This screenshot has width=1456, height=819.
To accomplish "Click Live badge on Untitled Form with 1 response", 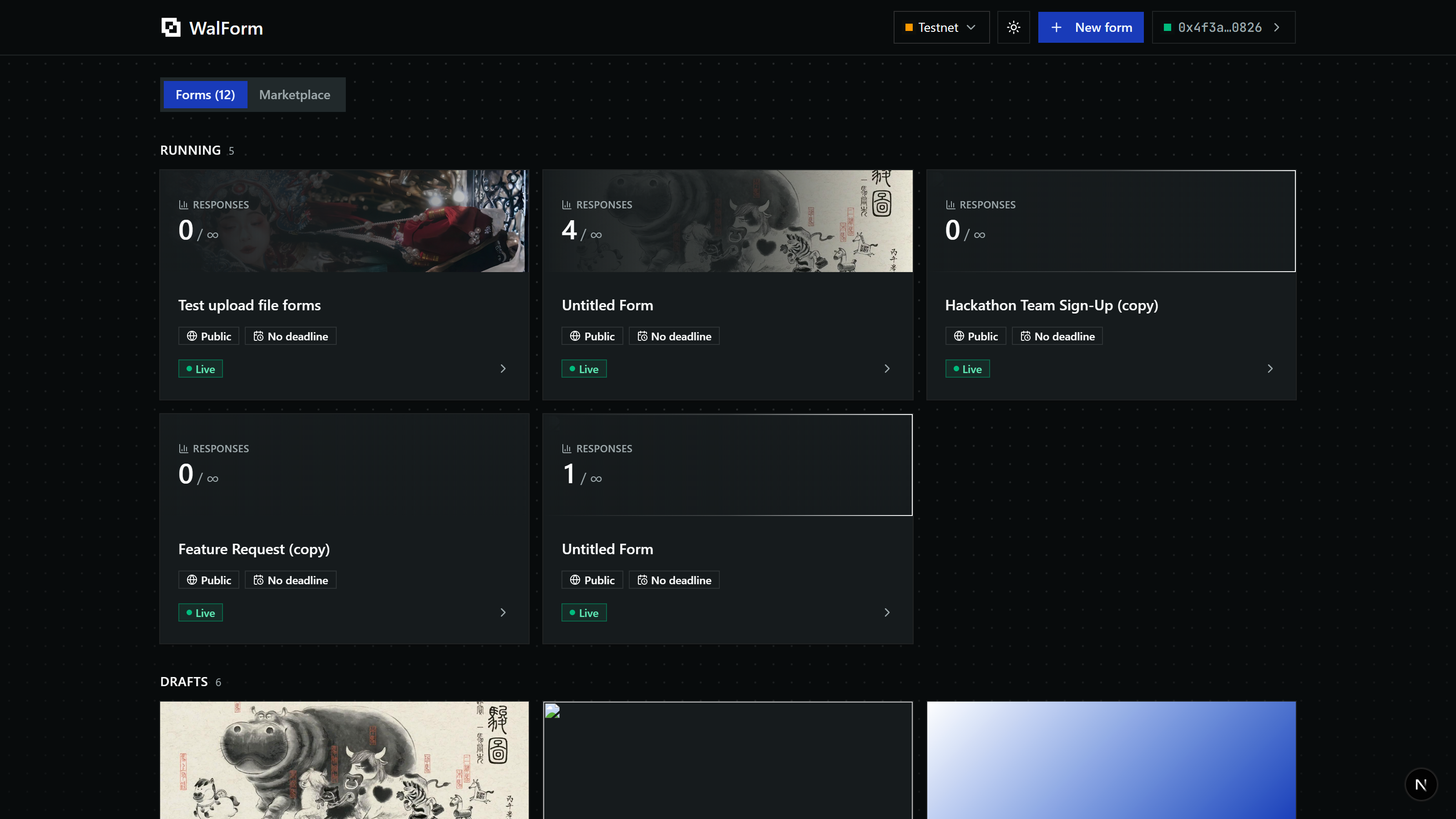I will pyautogui.click(x=584, y=613).
